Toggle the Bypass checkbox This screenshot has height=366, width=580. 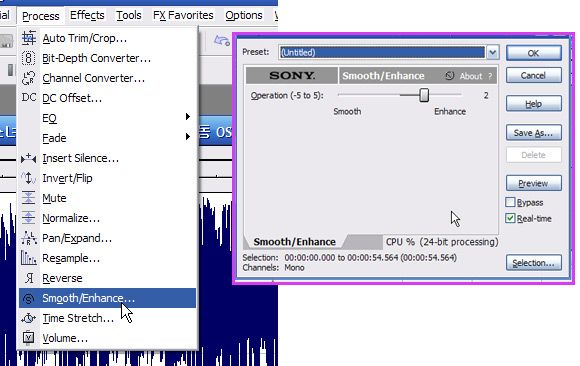[x=510, y=202]
